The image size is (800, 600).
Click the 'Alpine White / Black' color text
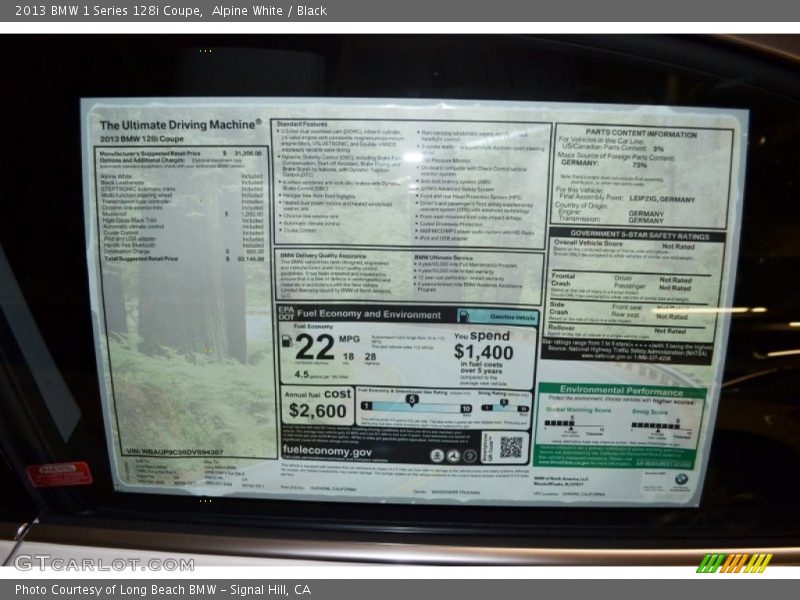[x=269, y=11]
